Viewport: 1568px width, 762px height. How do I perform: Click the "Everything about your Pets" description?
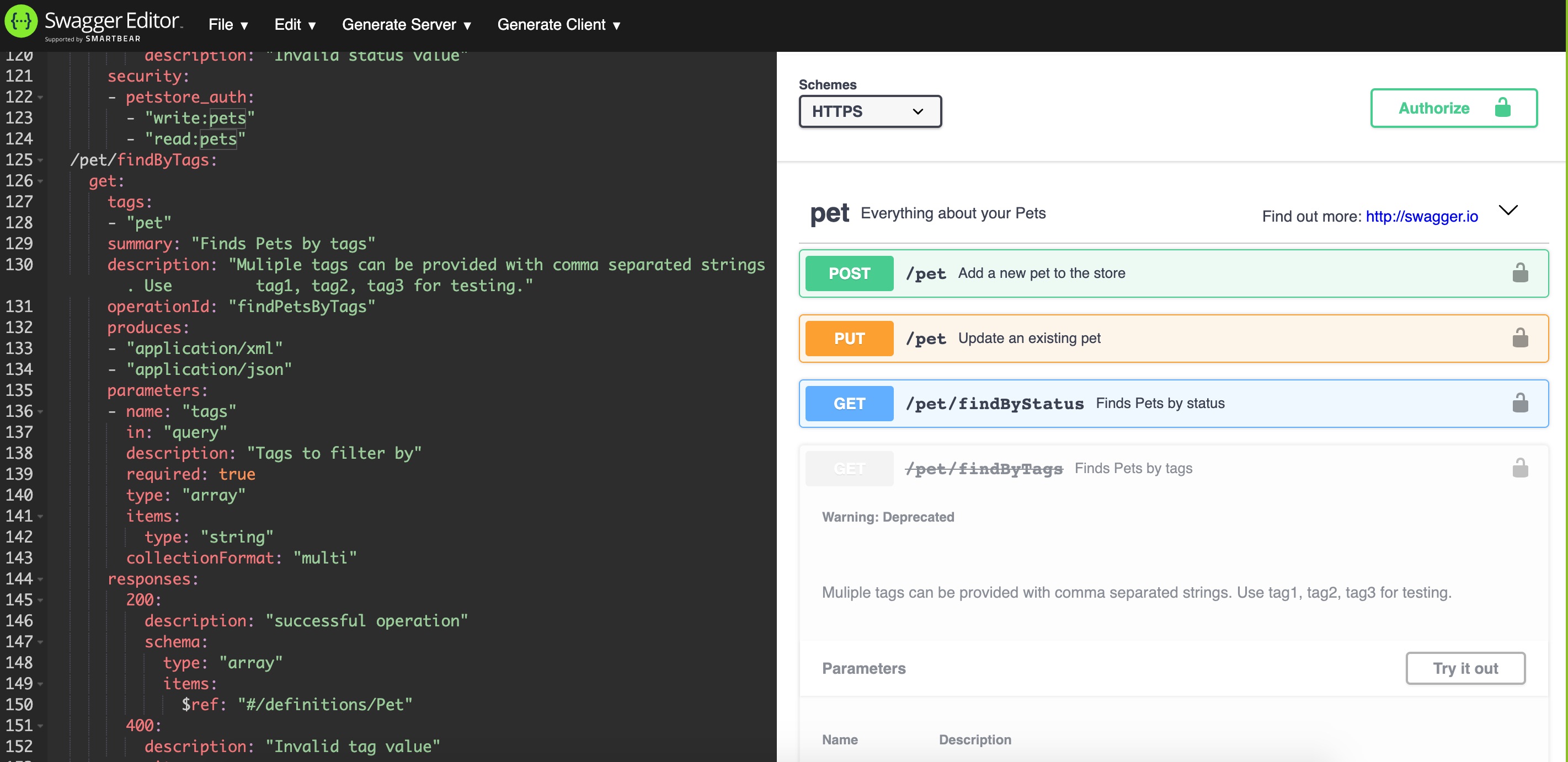pyautogui.click(x=953, y=213)
